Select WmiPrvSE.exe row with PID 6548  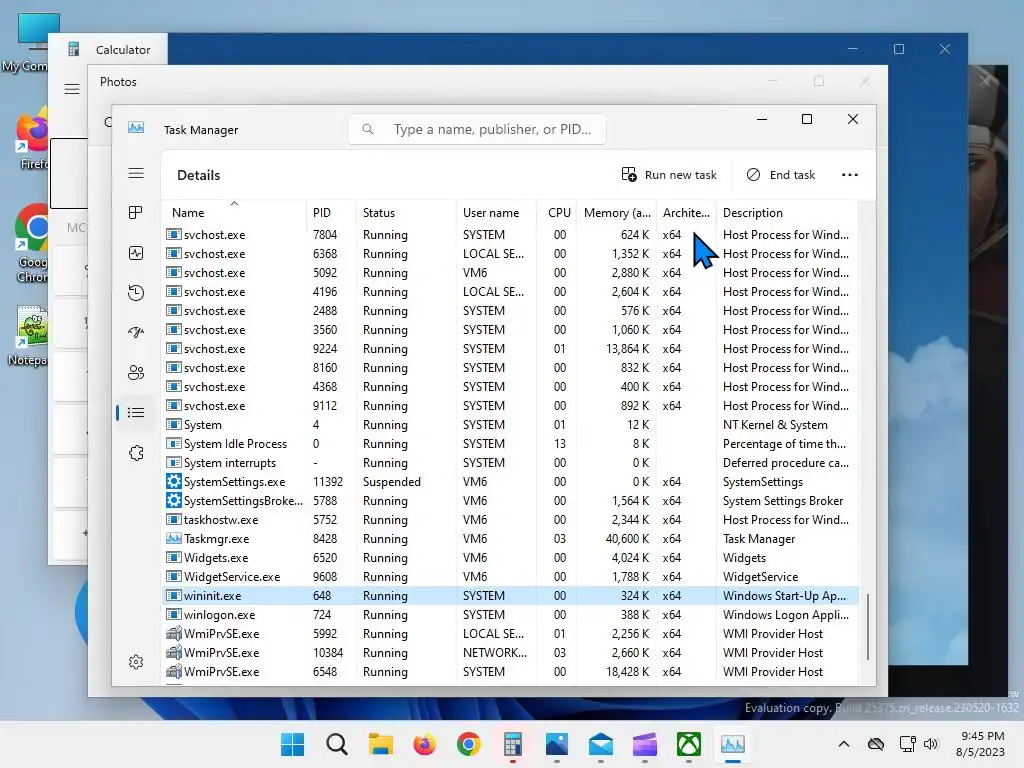coord(510,671)
